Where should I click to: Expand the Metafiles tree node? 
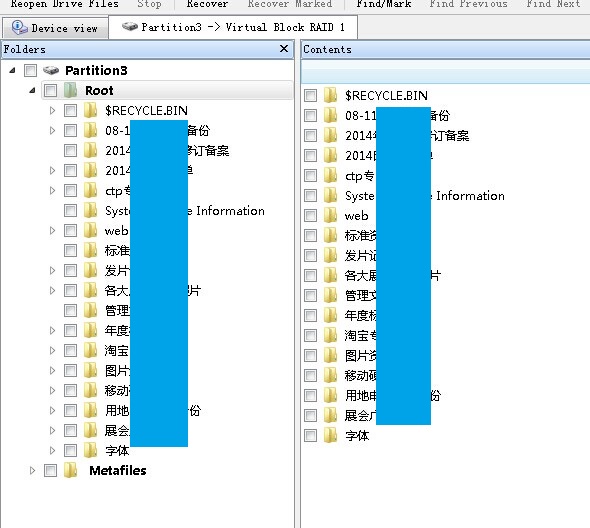(x=32, y=470)
